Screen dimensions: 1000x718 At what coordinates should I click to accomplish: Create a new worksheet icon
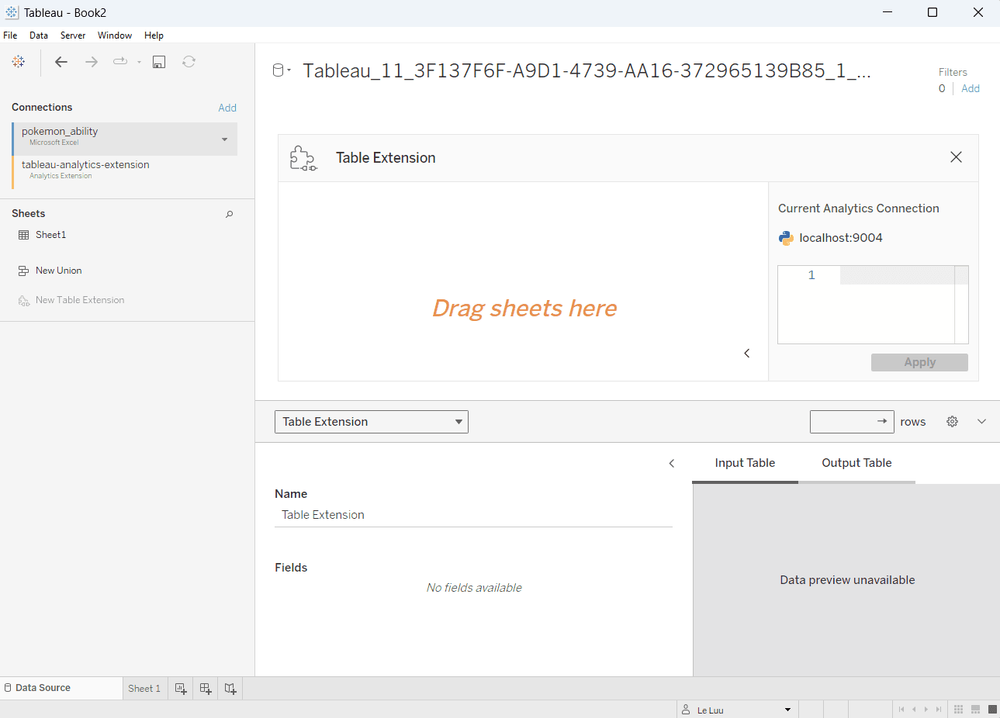tap(180, 689)
